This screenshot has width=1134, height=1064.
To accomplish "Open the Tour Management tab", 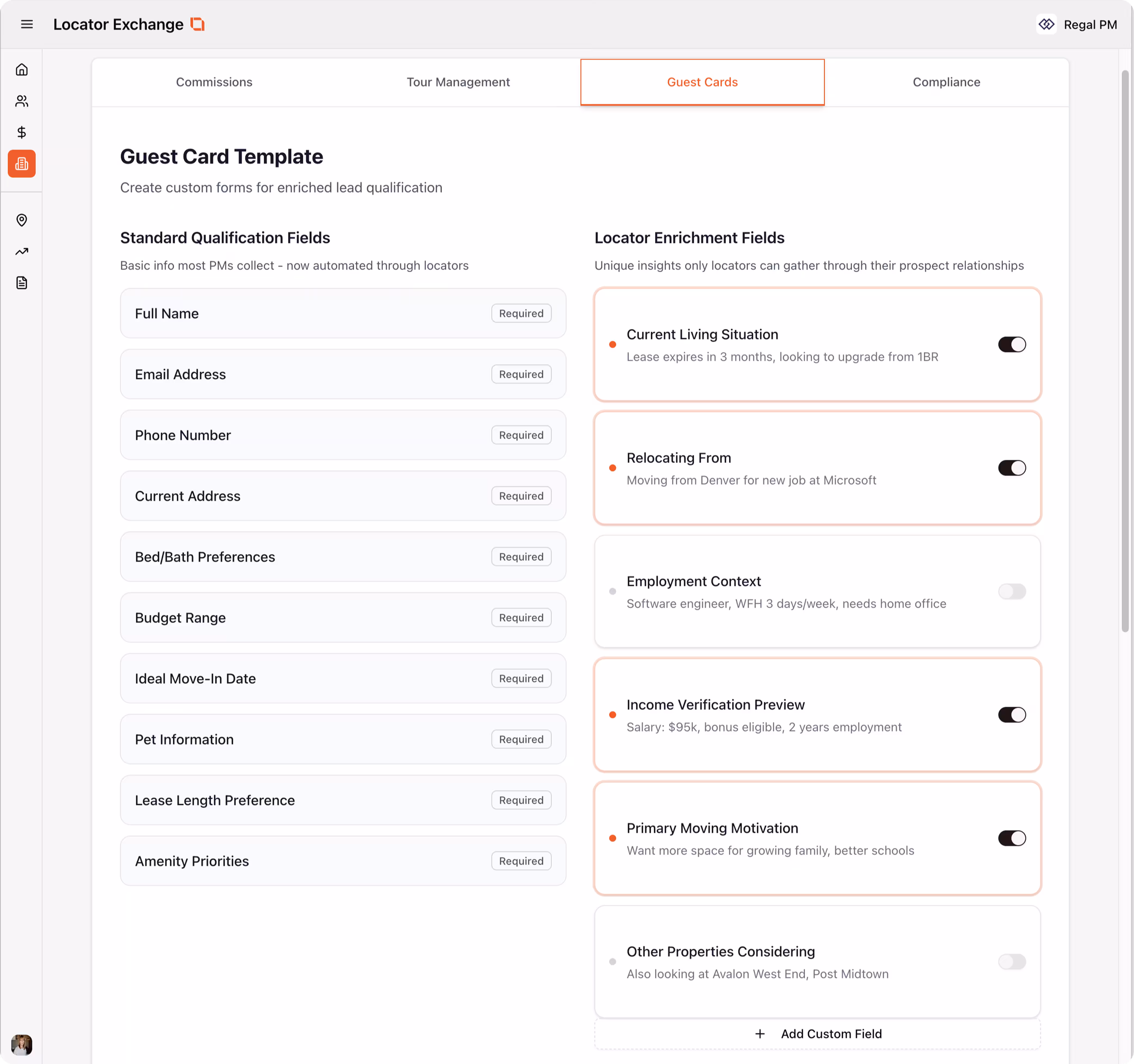I will pos(458,82).
